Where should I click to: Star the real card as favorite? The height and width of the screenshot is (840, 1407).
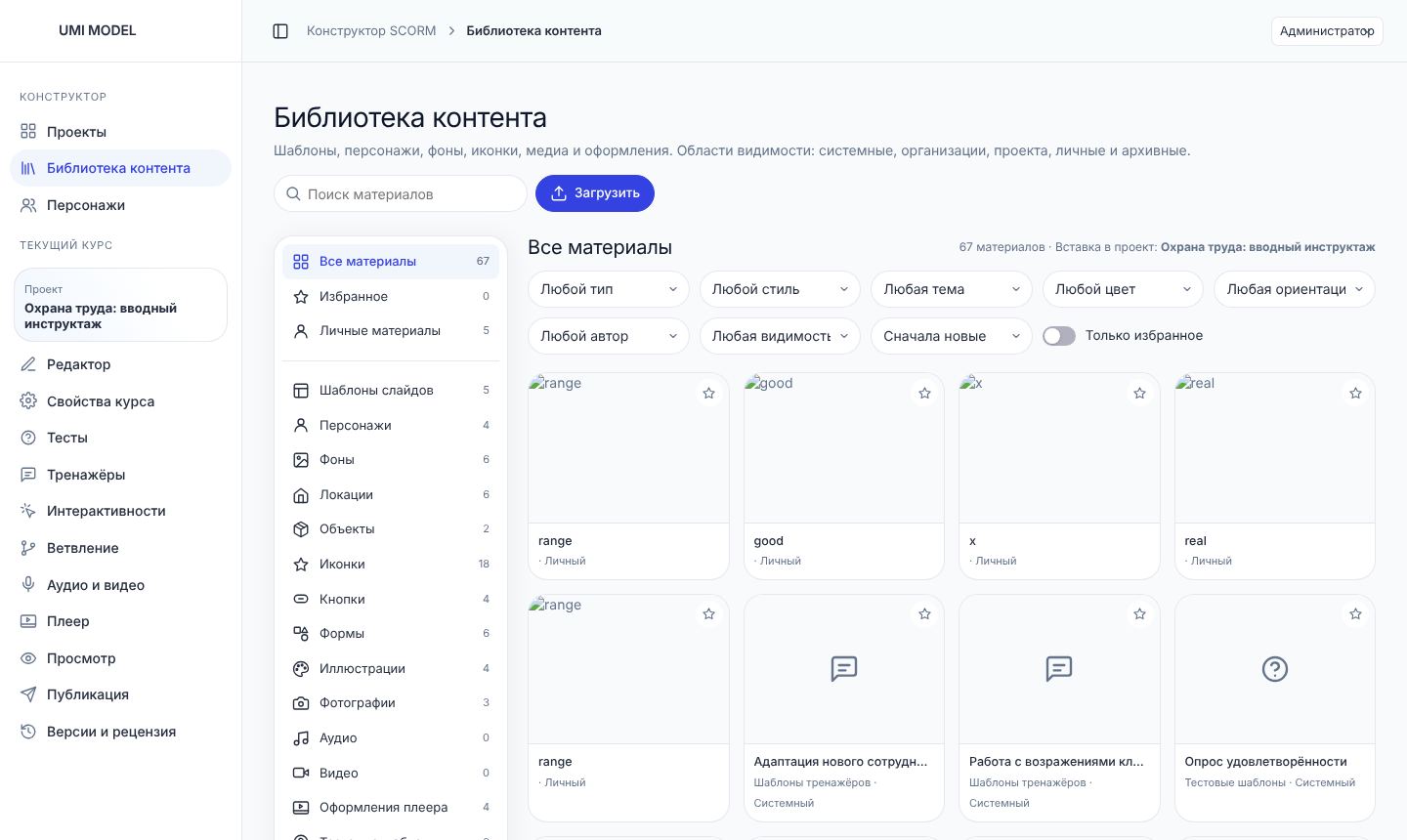tap(1355, 394)
